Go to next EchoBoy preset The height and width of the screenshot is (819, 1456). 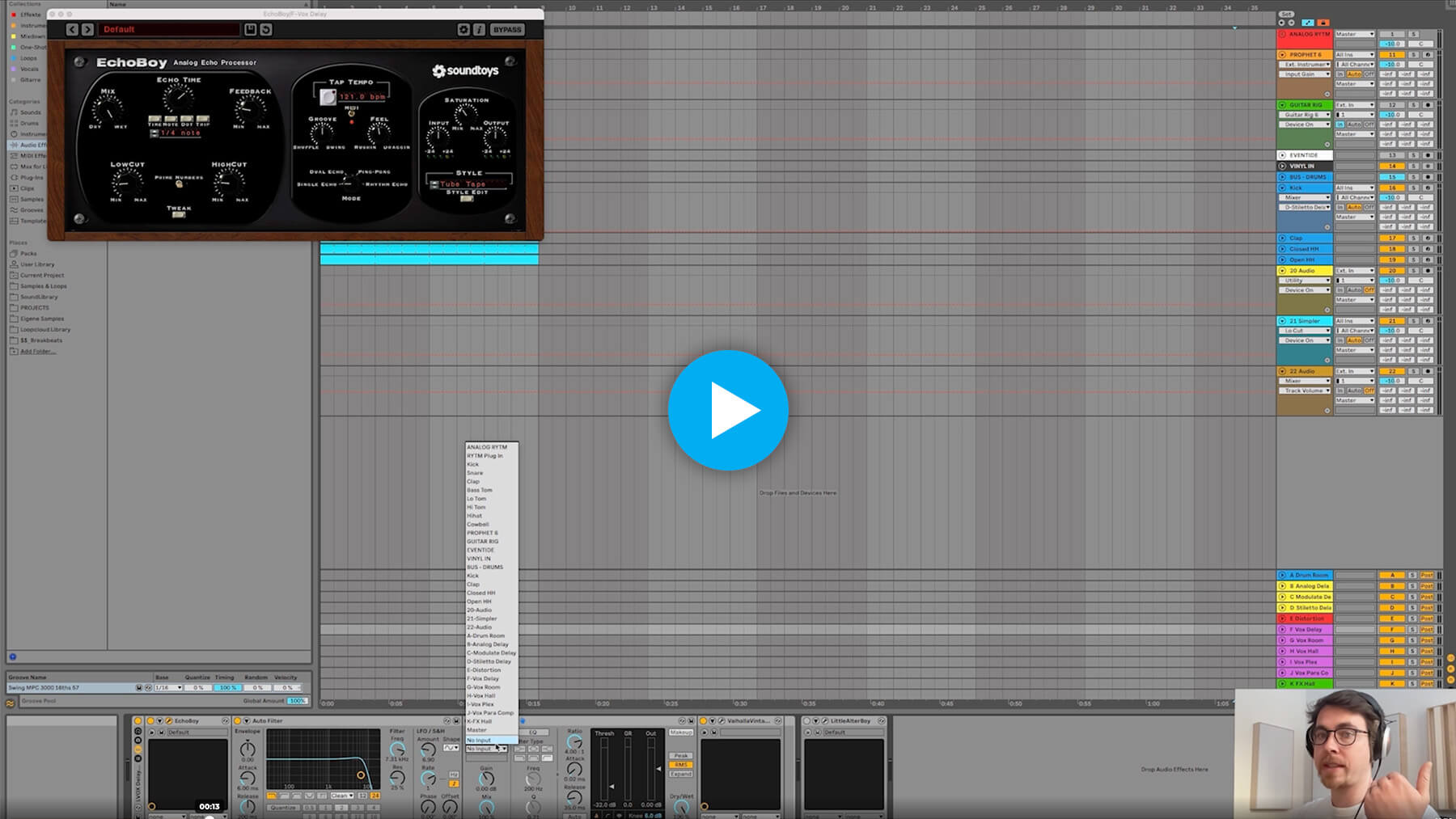87,29
